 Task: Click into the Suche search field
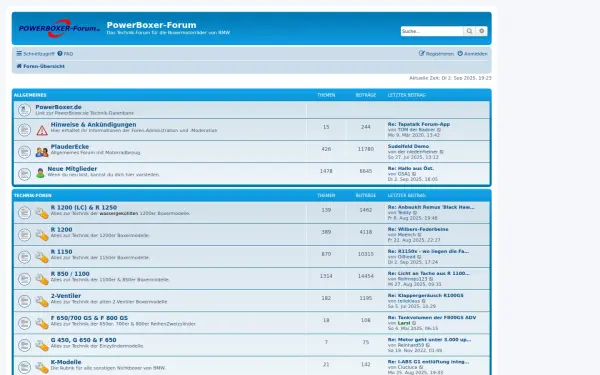tap(432, 31)
